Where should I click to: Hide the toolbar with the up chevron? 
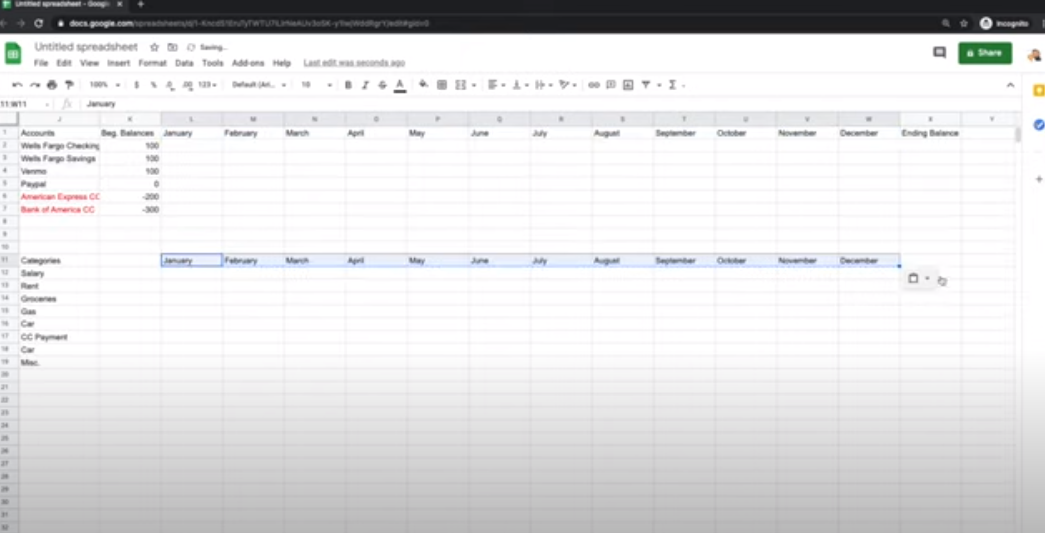click(x=1010, y=85)
